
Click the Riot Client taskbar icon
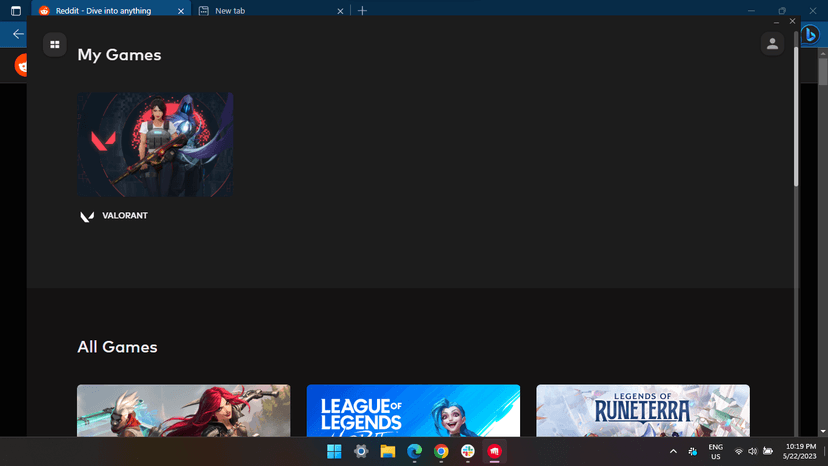click(x=494, y=452)
